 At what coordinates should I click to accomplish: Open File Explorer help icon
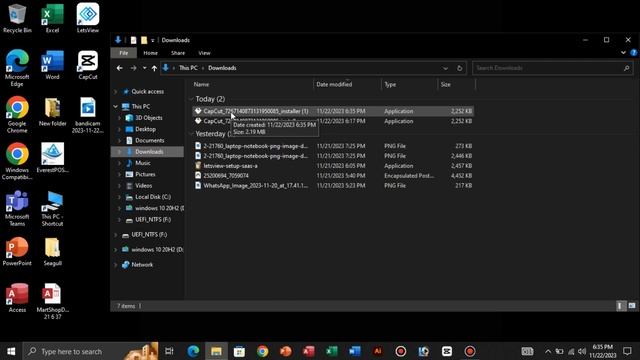pos(633,53)
